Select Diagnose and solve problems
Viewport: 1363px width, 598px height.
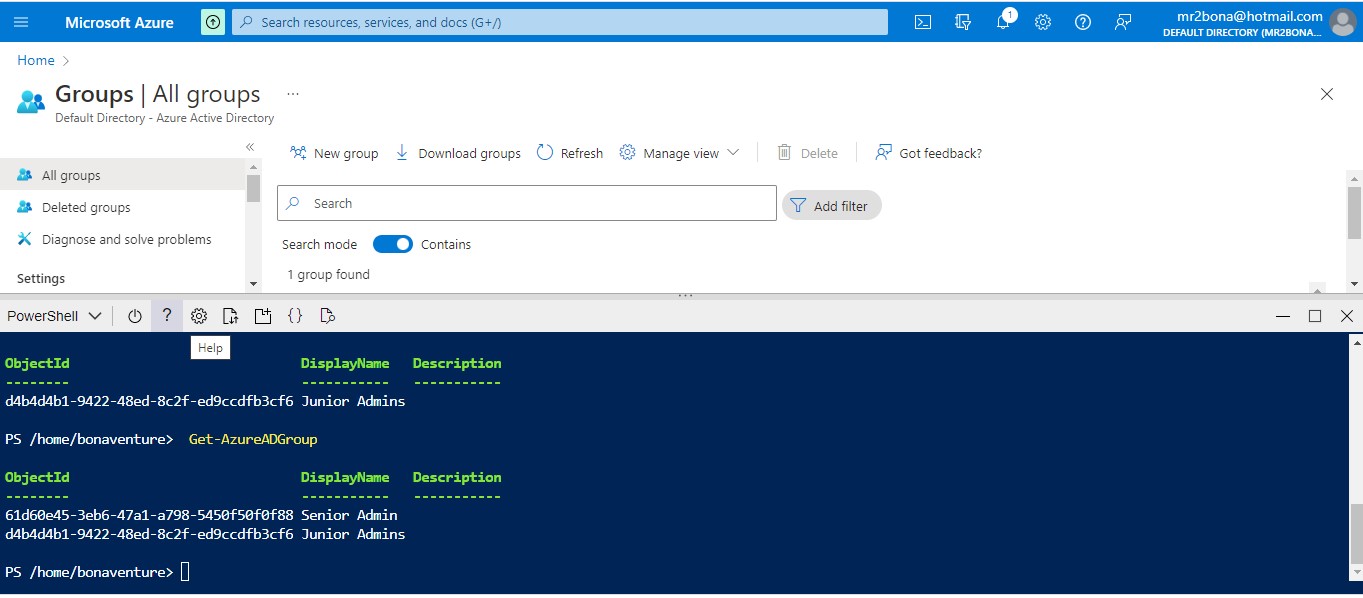[x=127, y=239]
